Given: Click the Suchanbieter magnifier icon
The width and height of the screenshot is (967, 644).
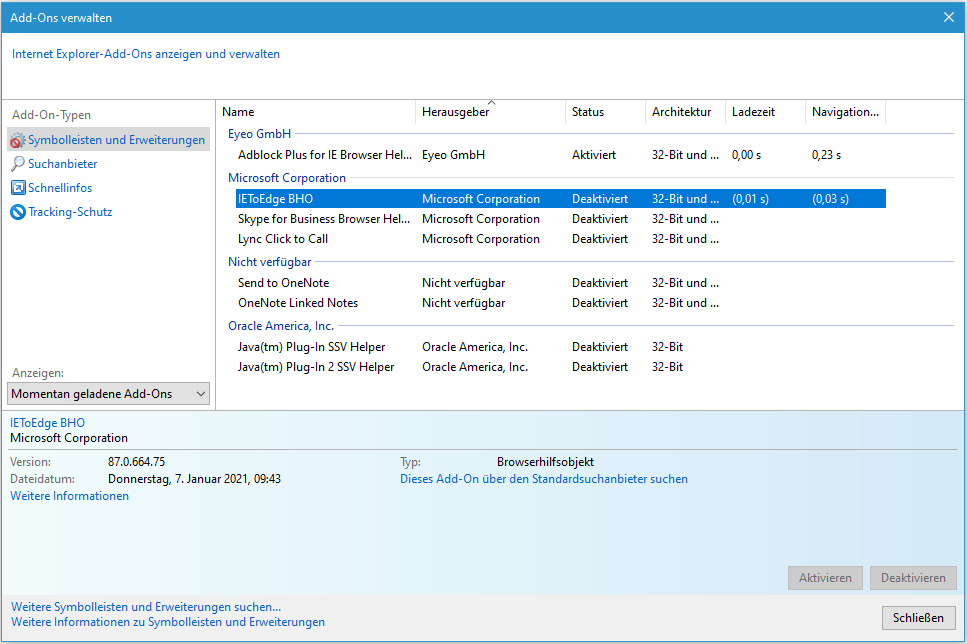Looking at the screenshot, I should tap(18, 163).
